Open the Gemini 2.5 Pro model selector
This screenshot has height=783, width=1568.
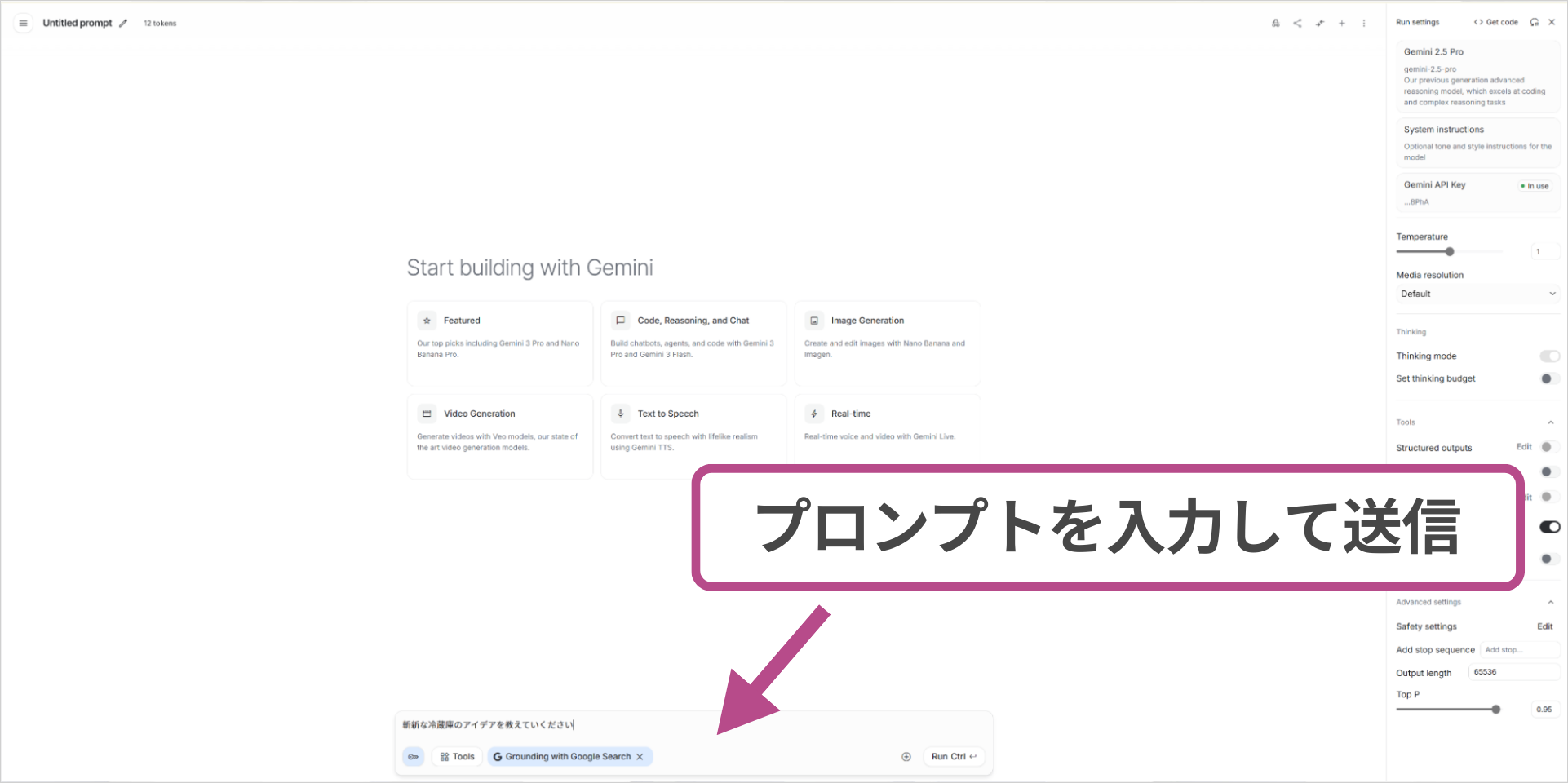coord(1477,77)
